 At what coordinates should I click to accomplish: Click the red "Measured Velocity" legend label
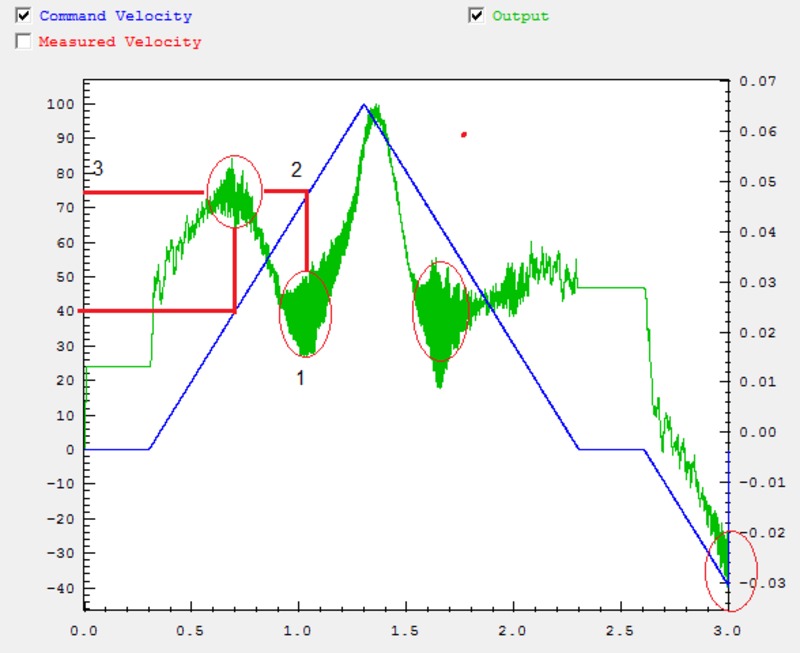119,42
